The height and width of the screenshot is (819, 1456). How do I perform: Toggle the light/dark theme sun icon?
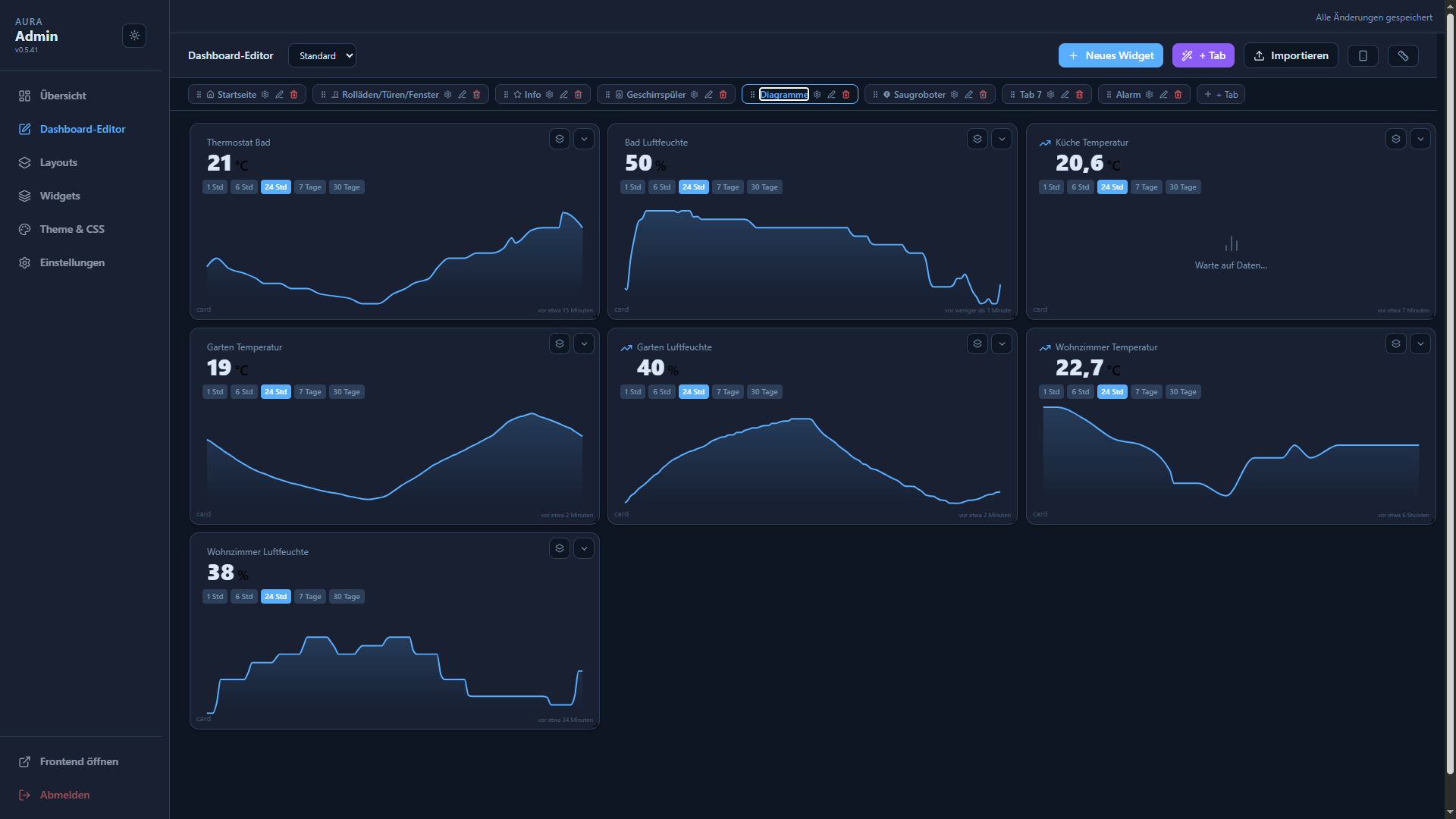pos(134,36)
